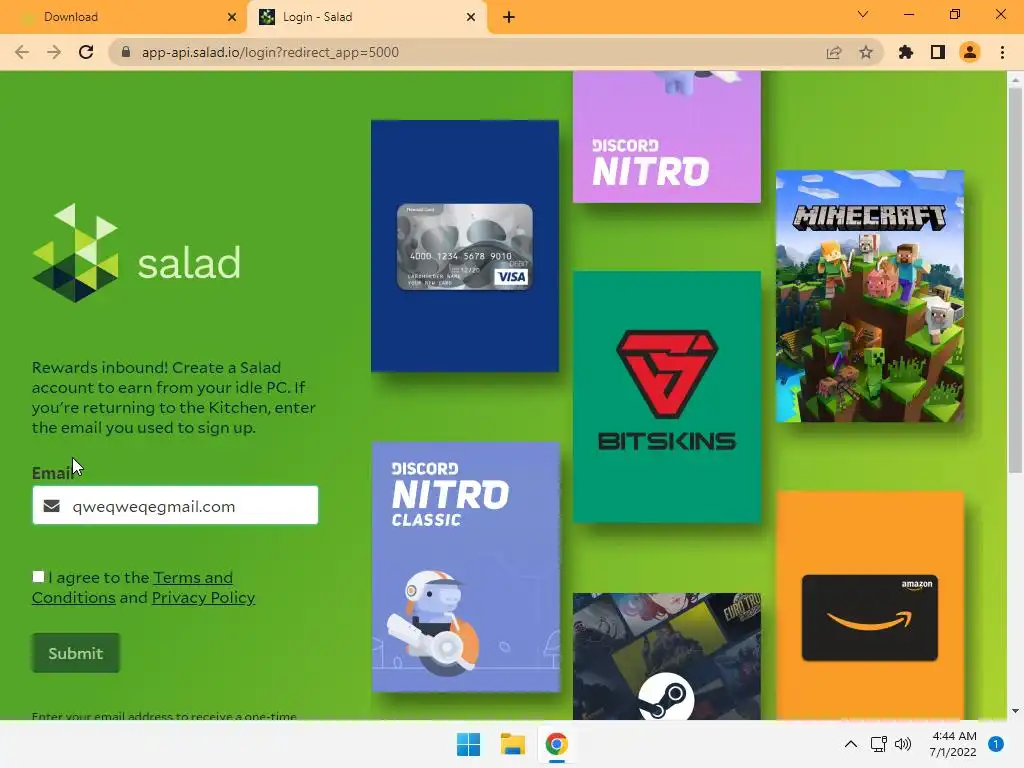Click the Salad logo
Image resolution: width=1024 pixels, height=768 pixels.
(136, 253)
